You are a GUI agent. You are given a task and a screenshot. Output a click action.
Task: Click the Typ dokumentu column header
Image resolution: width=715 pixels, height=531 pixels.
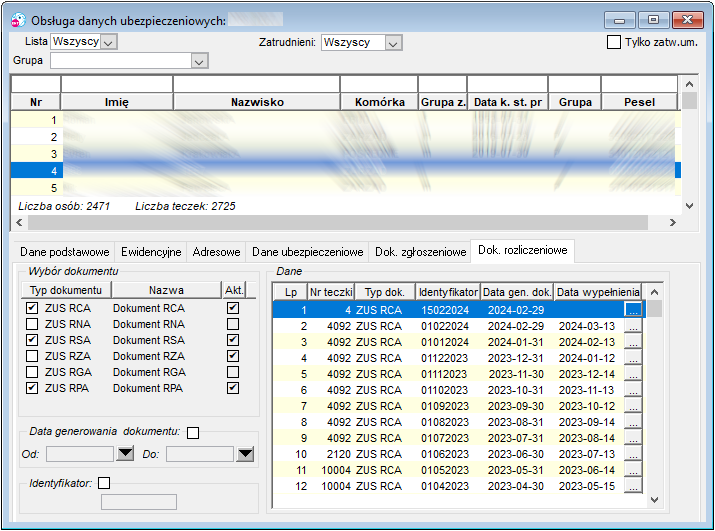click(66, 290)
